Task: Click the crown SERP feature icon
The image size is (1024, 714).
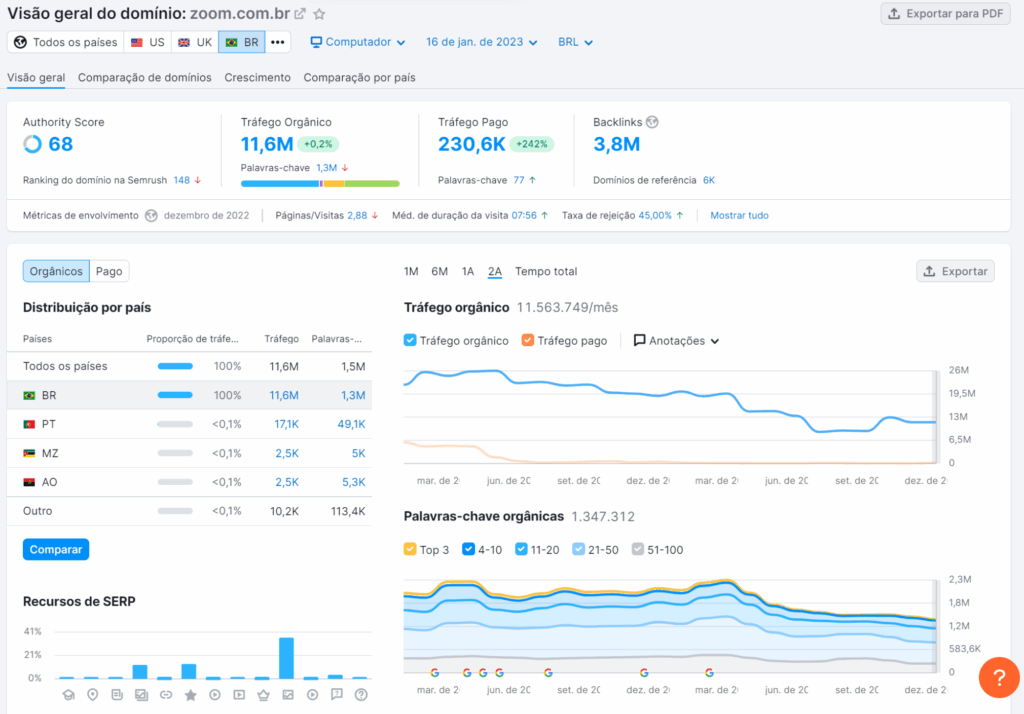Action: pos(263,694)
